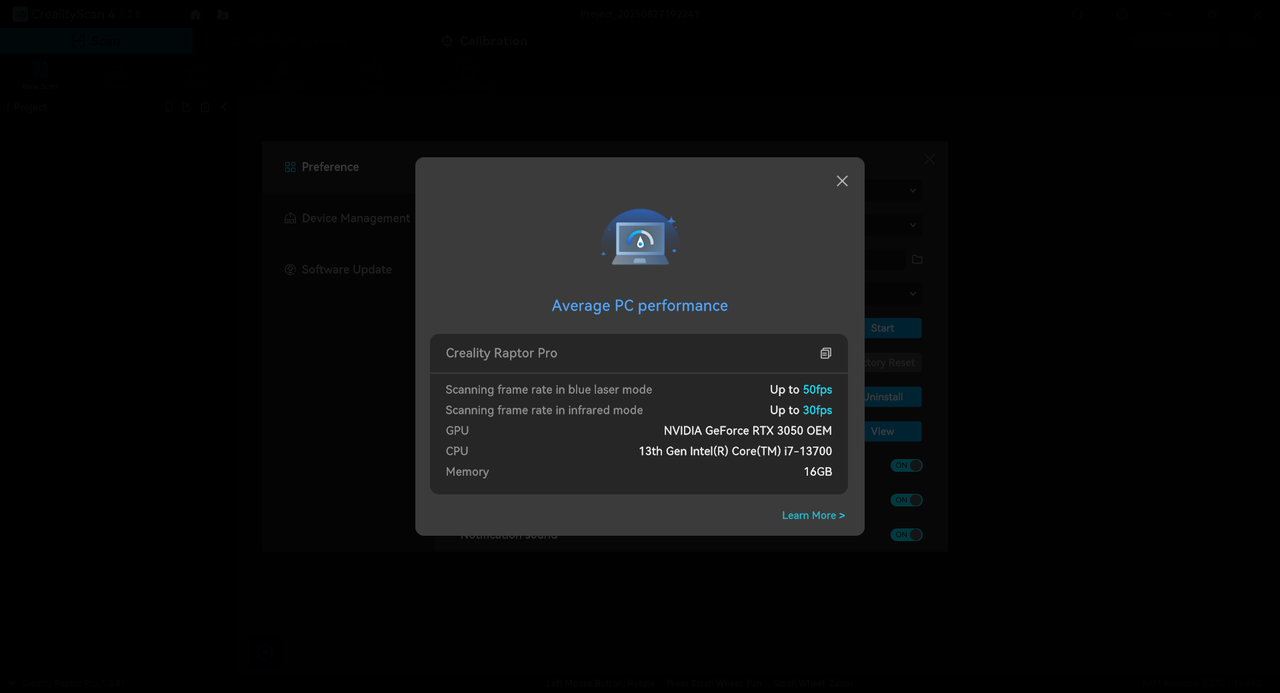The width and height of the screenshot is (1280, 693).
Task: Follow the Learn More link
Action: click(813, 516)
